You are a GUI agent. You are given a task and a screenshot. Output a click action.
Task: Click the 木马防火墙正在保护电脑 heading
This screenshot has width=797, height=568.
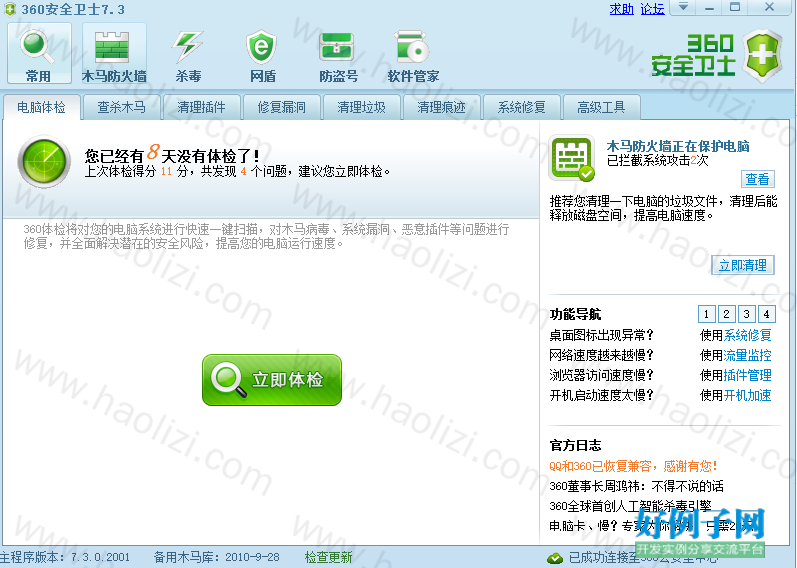(678, 146)
